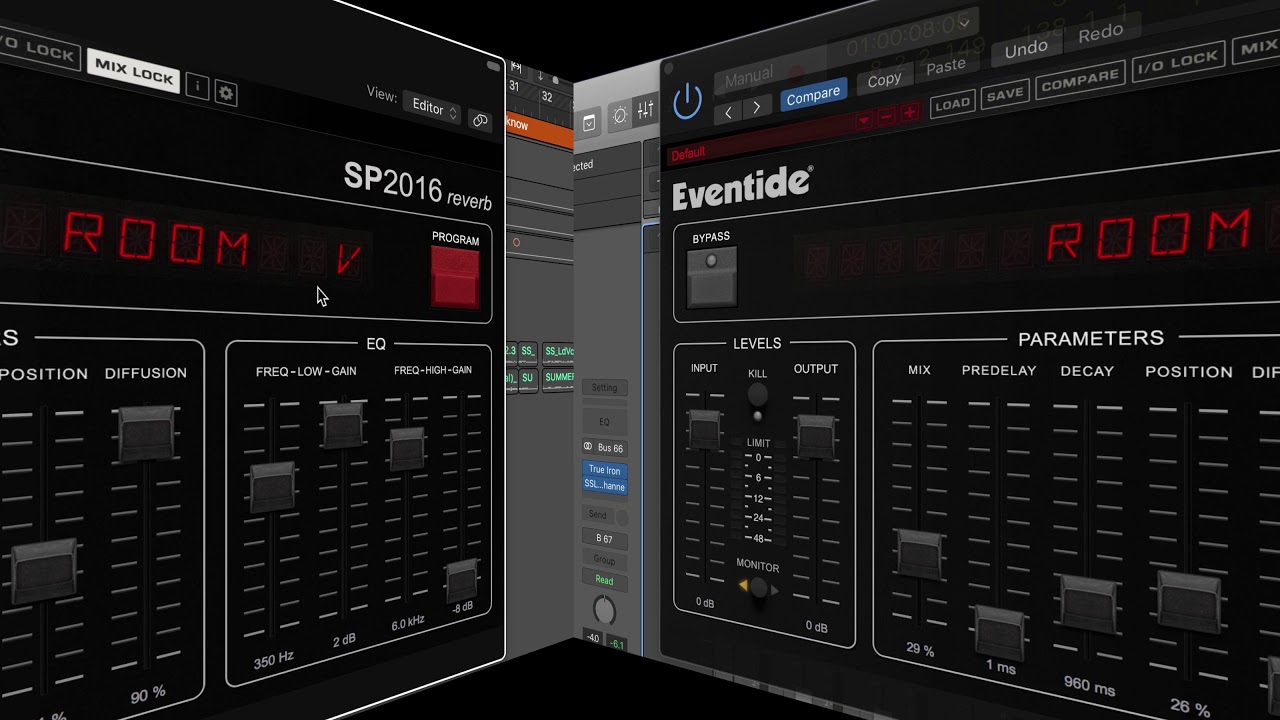Click the stereo link icon beside Bus 66
The height and width of the screenshot is (720, 1280).
pyautogui.click(x=589, y=447)
